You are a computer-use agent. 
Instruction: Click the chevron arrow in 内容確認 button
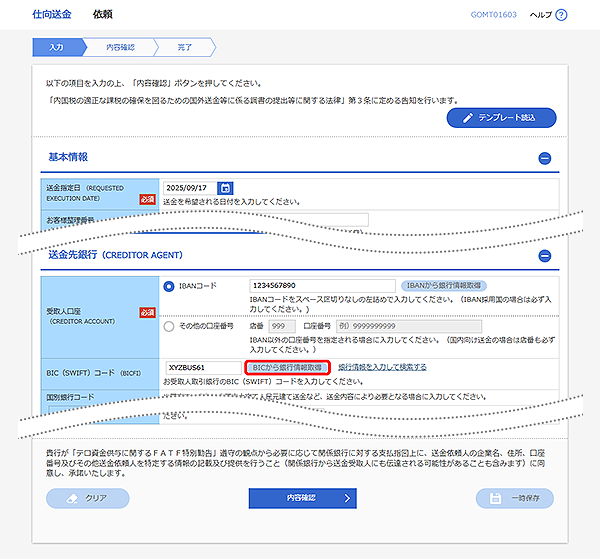coord(347,498)
